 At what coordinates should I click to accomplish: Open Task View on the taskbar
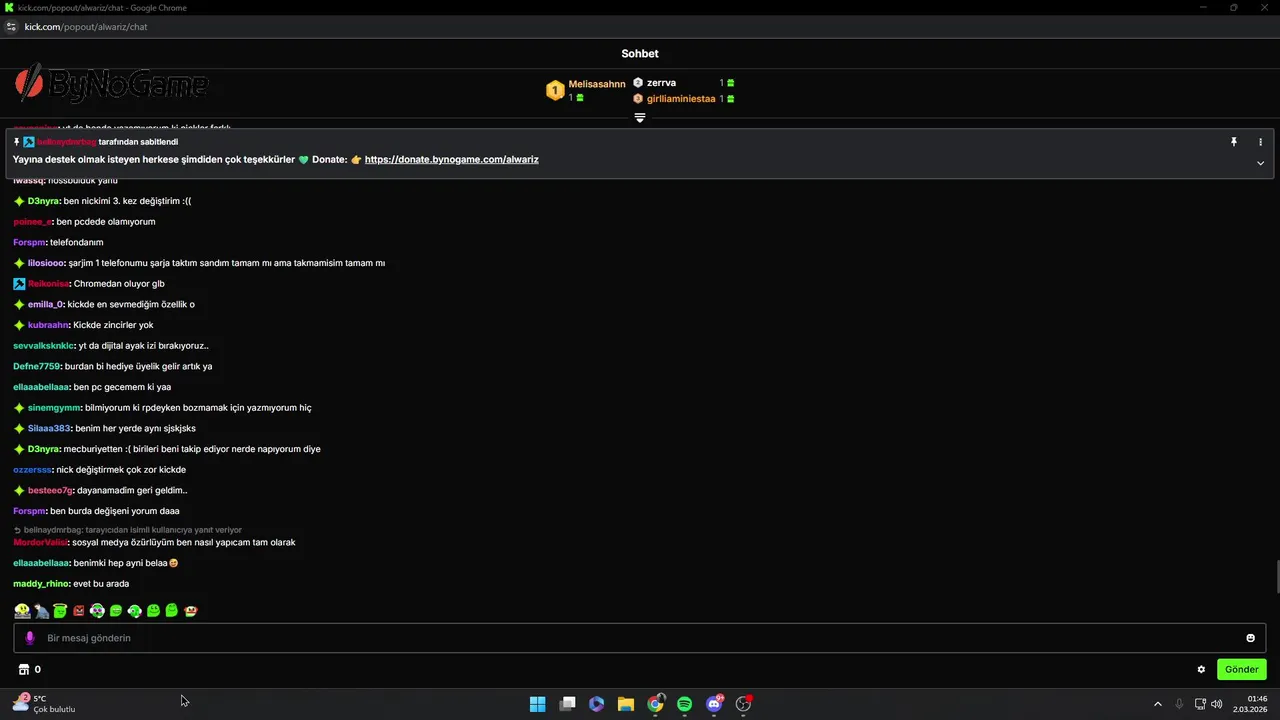click(x=567, y=704)
